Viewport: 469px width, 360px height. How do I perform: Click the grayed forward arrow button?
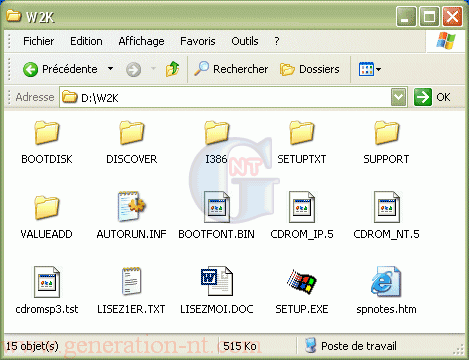[133, 70]
